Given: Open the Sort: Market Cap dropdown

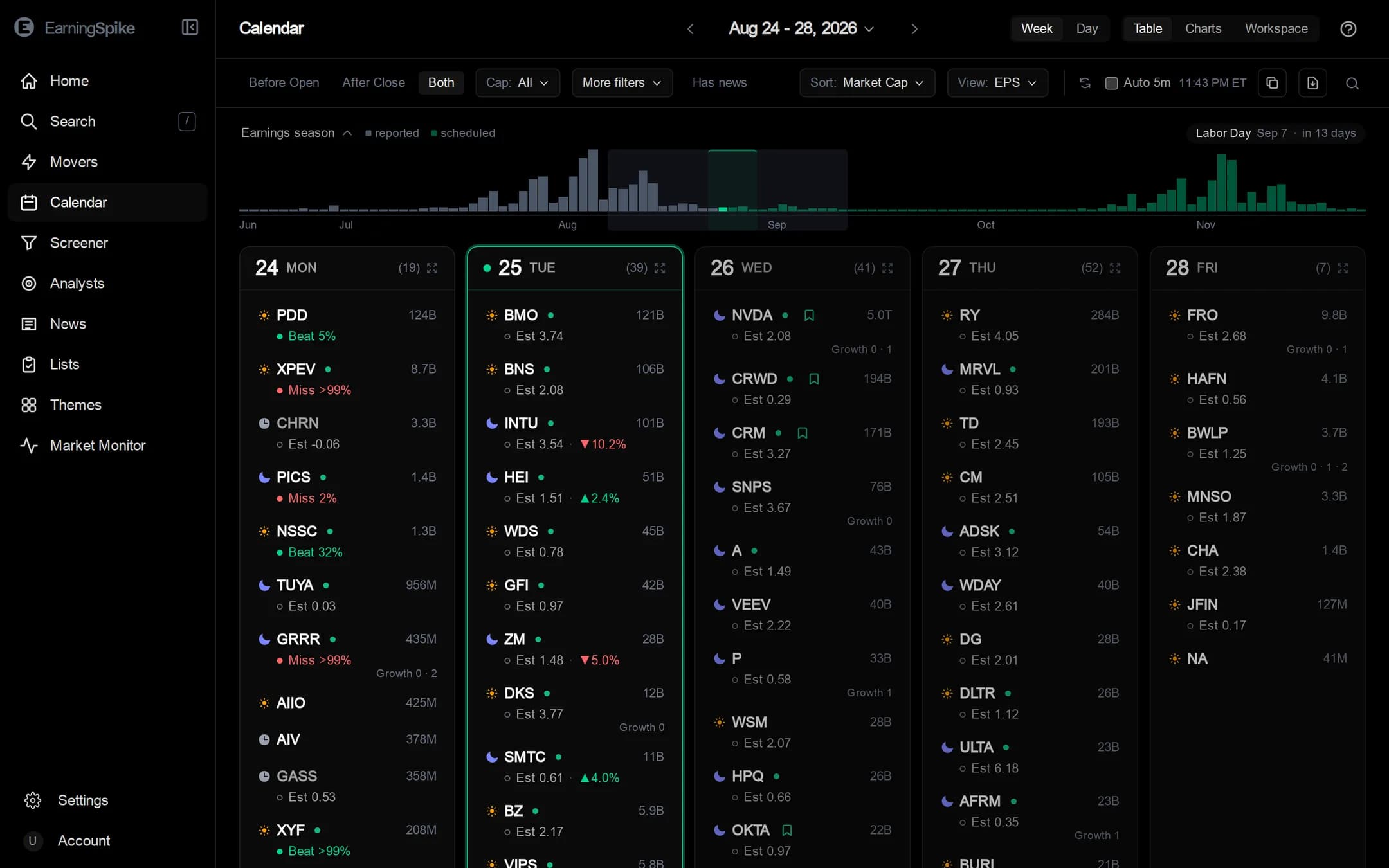Looking at the screenshot, I should tap(867, 83).
